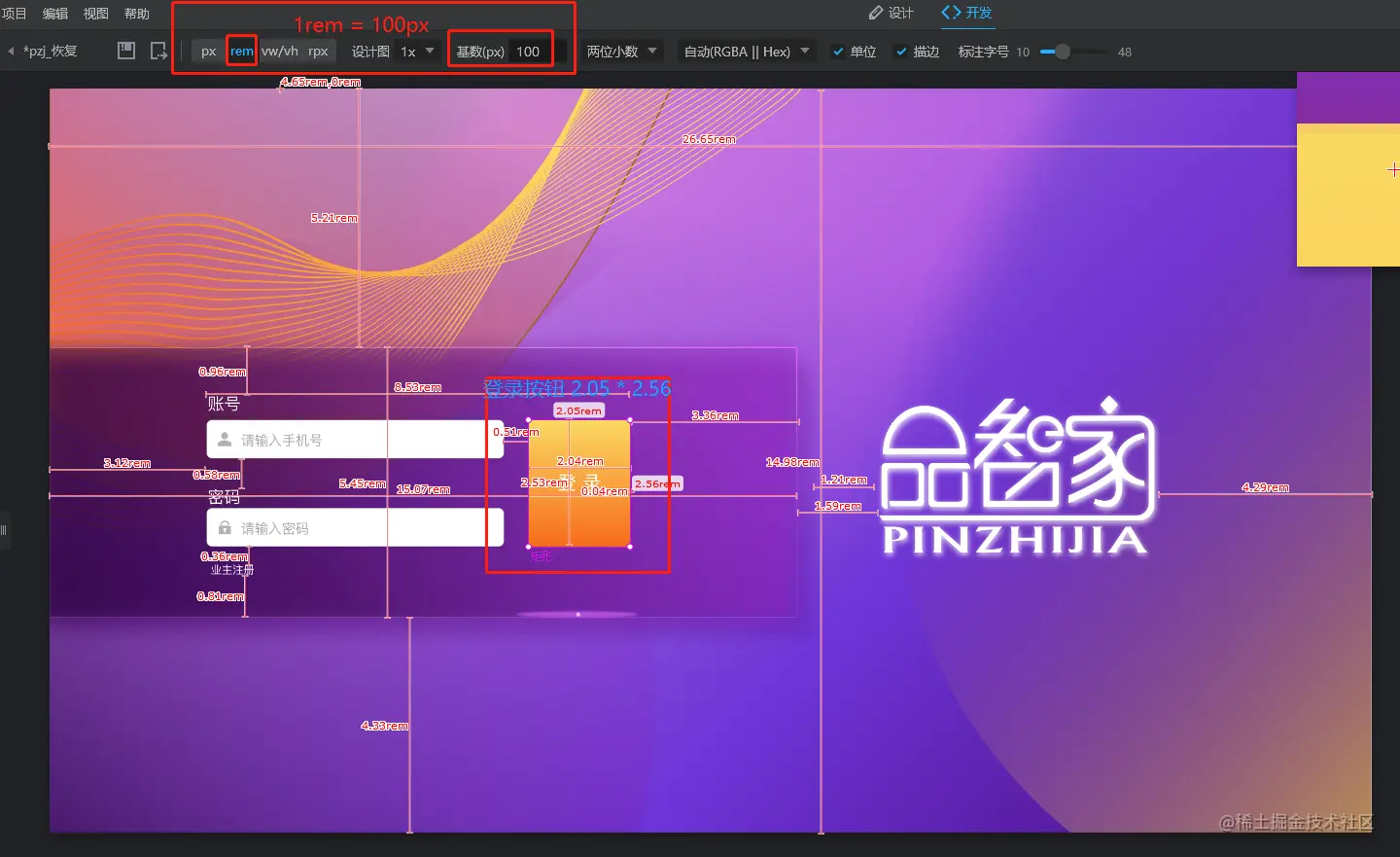Click the 15.07rem measurement label
1400x857 pixels.
pos(423,489)
